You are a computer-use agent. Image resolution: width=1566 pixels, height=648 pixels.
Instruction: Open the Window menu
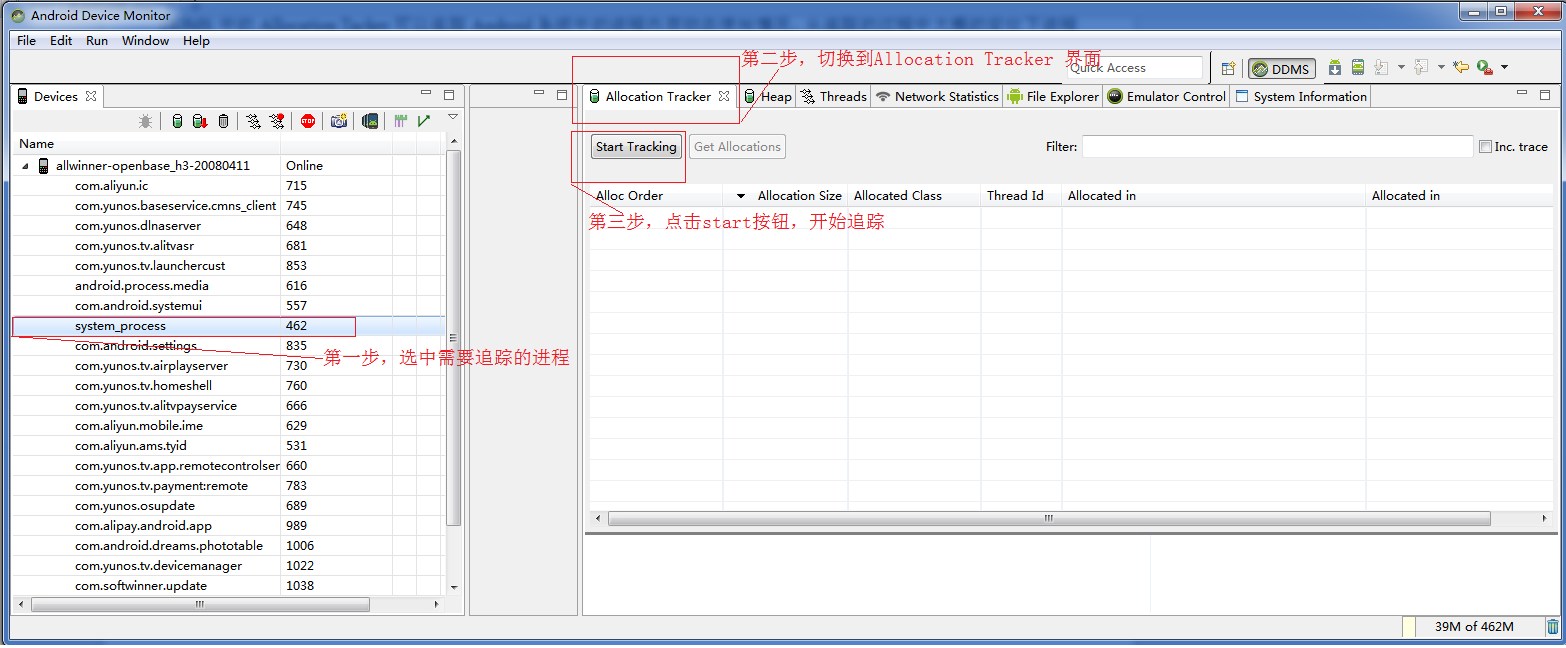(x=146, y=41)
